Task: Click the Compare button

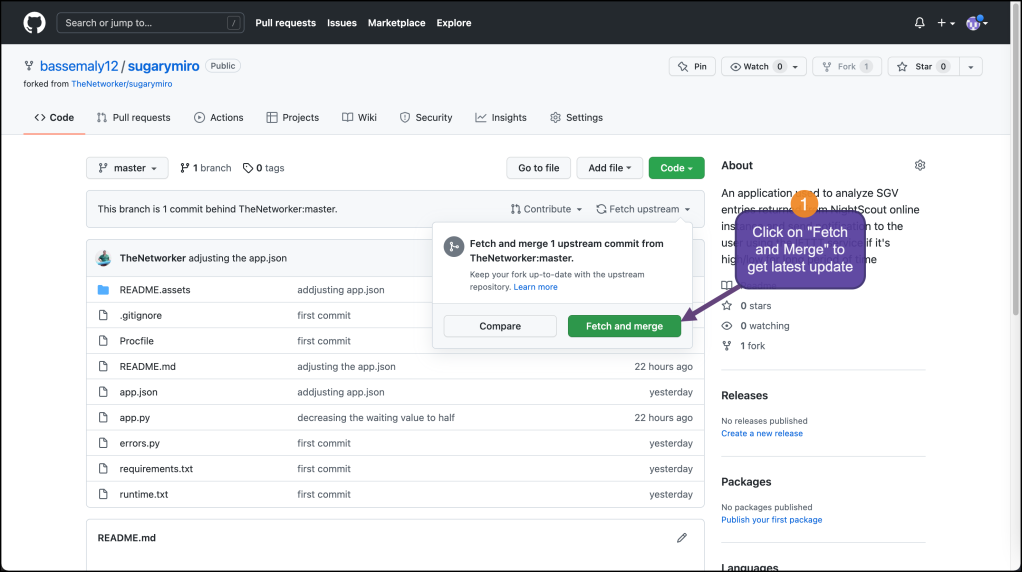Action: (500, 326)
